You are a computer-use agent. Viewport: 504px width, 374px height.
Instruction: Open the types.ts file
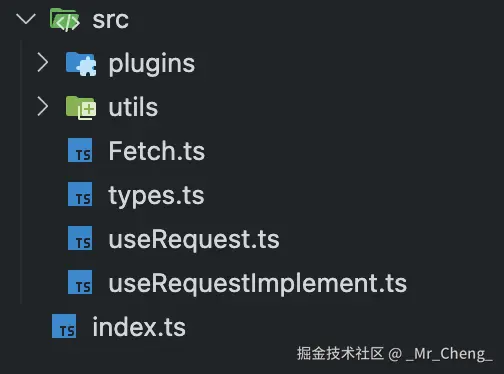coord(156,196)
